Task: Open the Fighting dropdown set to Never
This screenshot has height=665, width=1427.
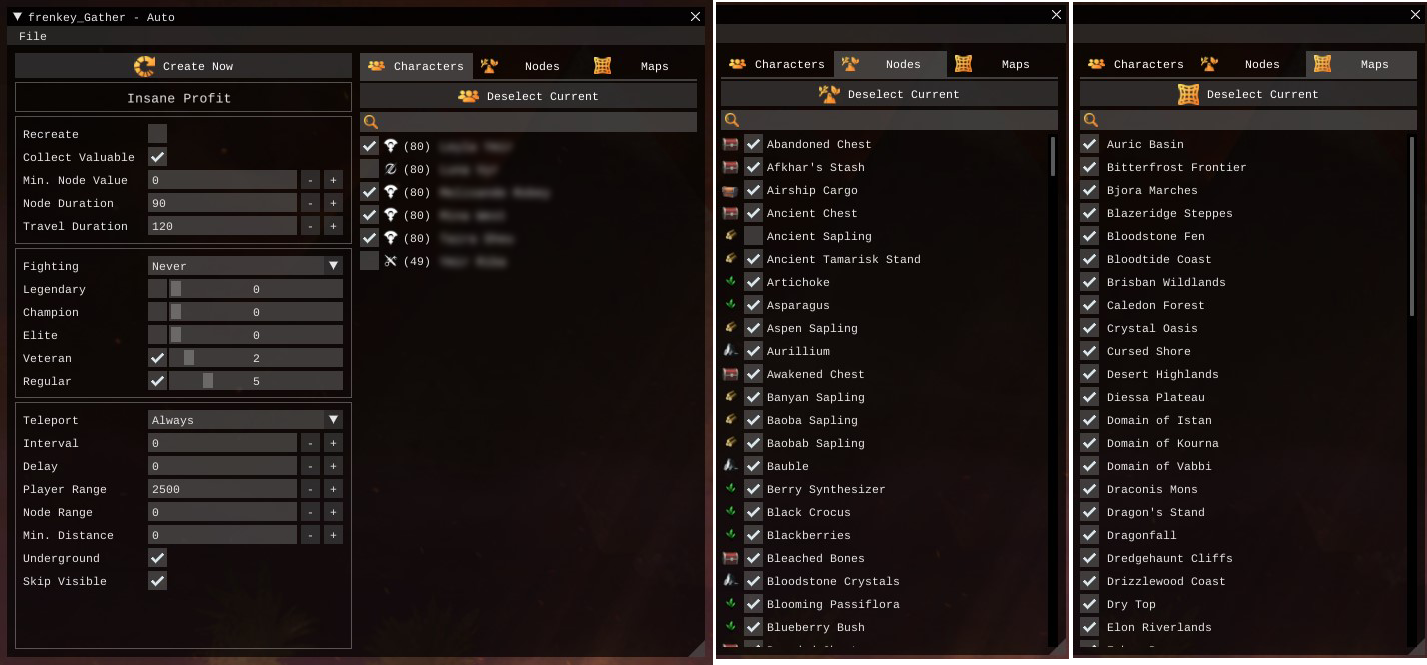Action: [x=245, y=266]
